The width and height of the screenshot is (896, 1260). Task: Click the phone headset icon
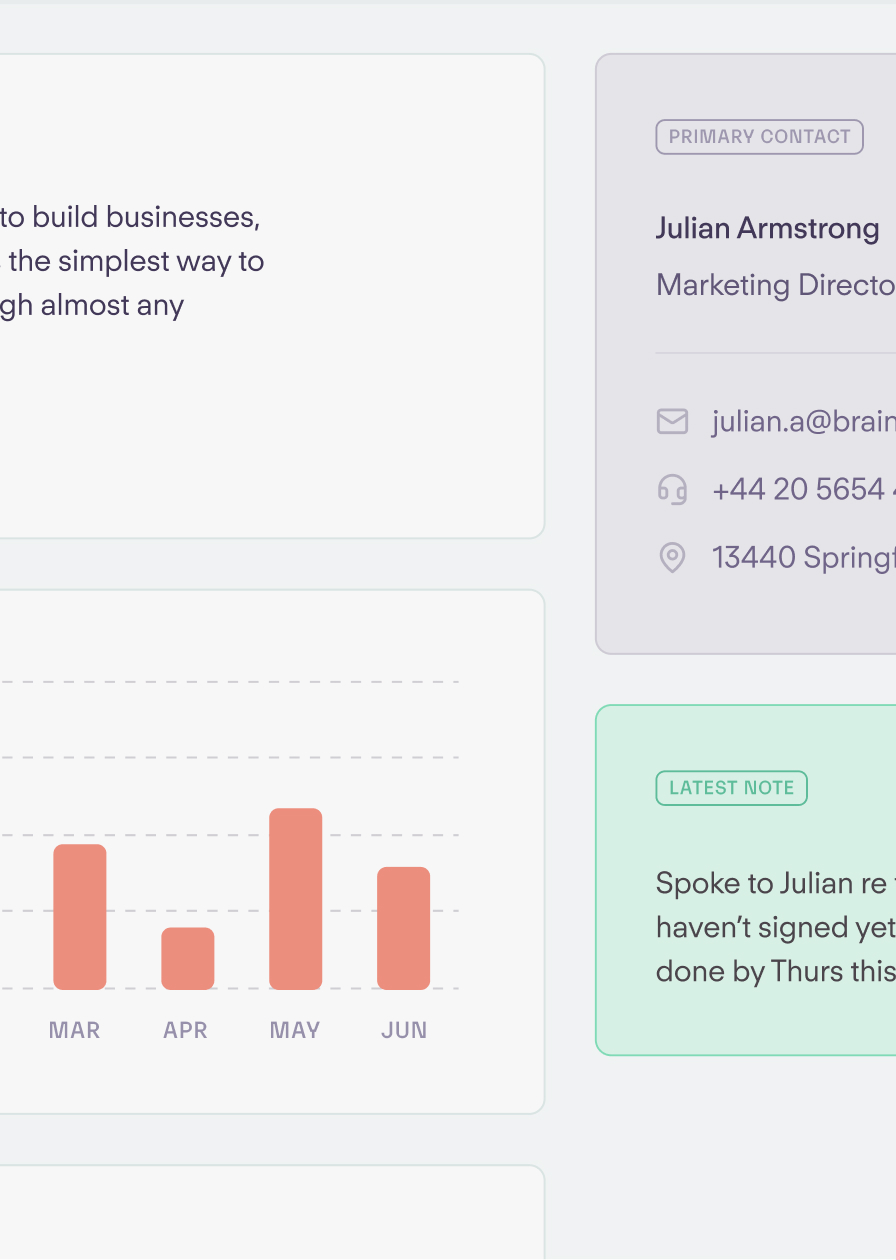coord(672,489)
